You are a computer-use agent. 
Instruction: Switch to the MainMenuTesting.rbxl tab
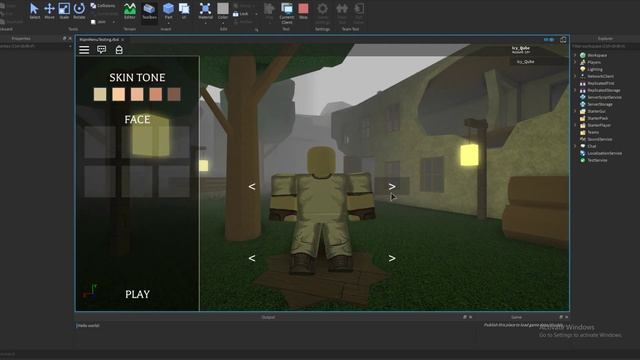tap(99, 40)
